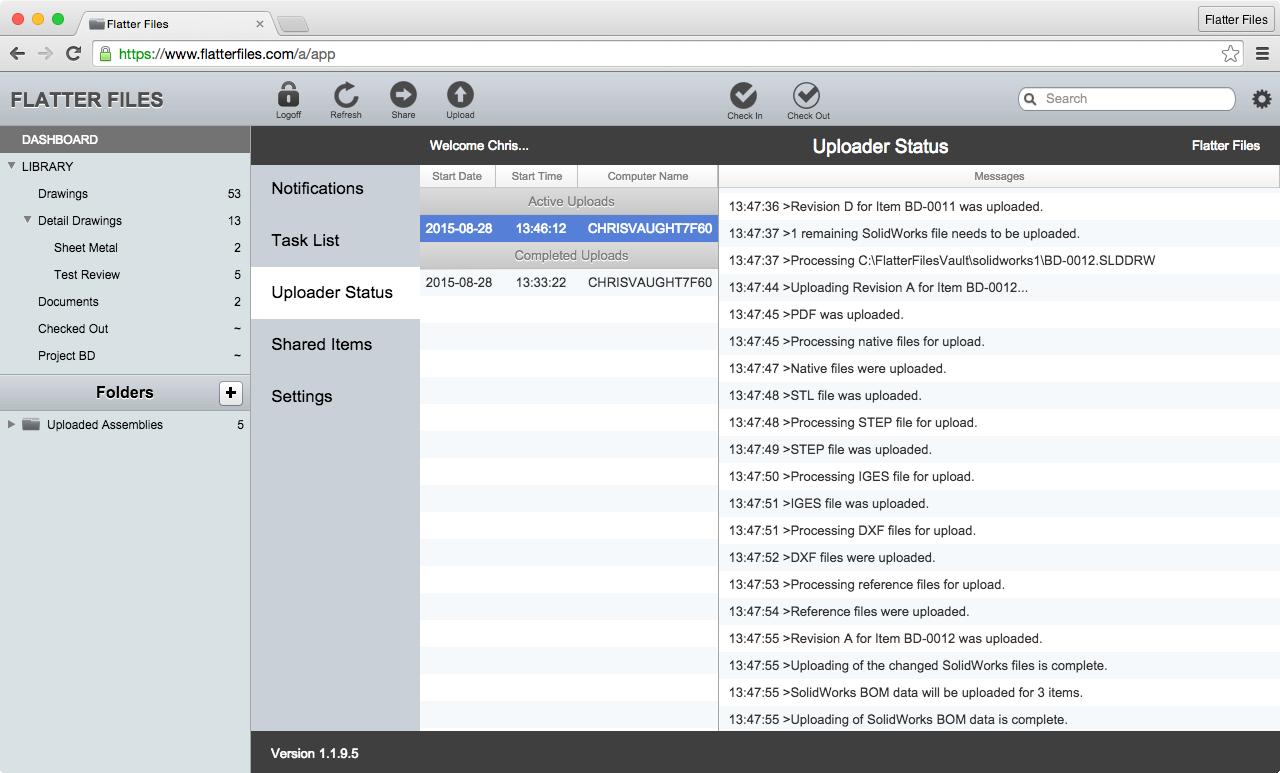Viewport: 1280px width, 773px height.
Task: Click the Flatter Files profile button
Action: (x=1236, y=19)
